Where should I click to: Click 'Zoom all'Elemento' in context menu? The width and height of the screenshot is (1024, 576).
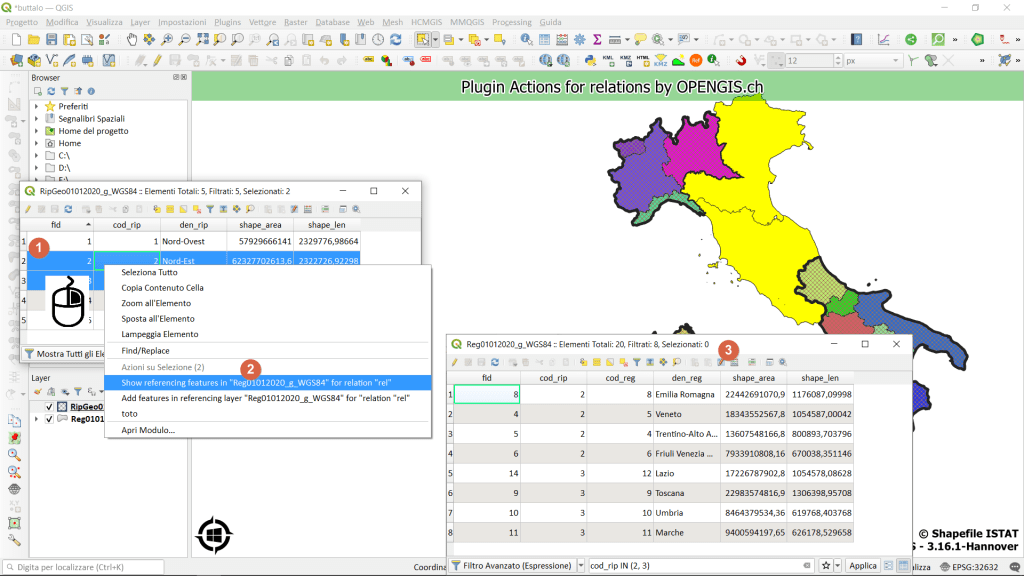[156, 303]
